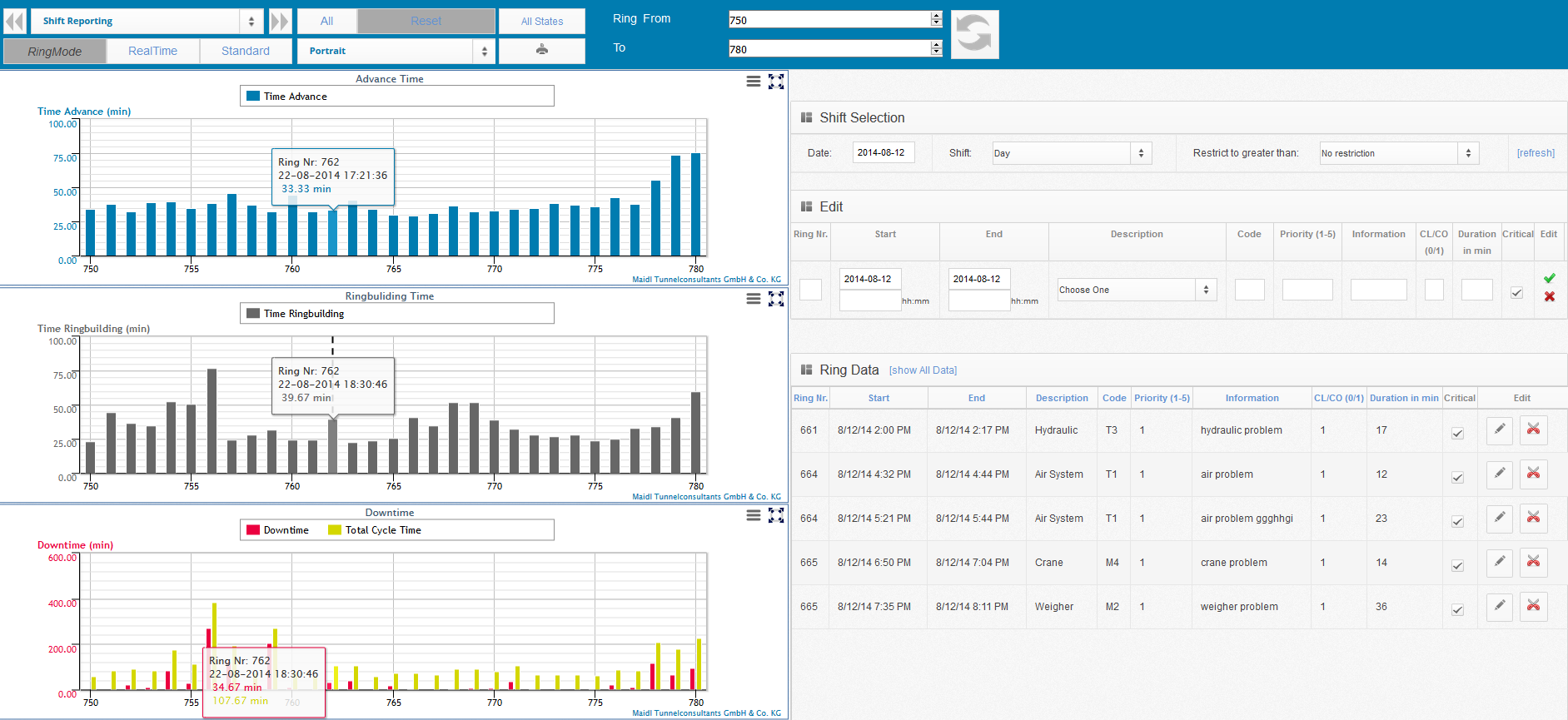This screenshot has width=1568, height=720.
Task: Toggle Downtime series red legend swatch
Action: (x=253, y=530)
